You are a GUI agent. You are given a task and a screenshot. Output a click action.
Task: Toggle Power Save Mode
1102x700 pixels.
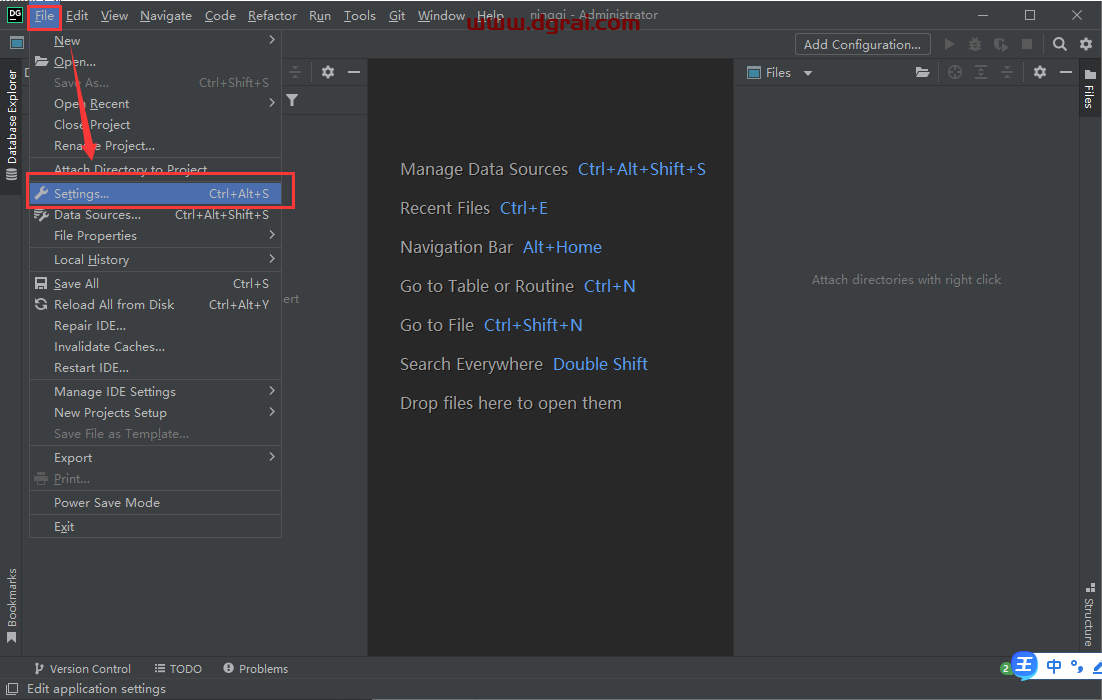point(155,503)
